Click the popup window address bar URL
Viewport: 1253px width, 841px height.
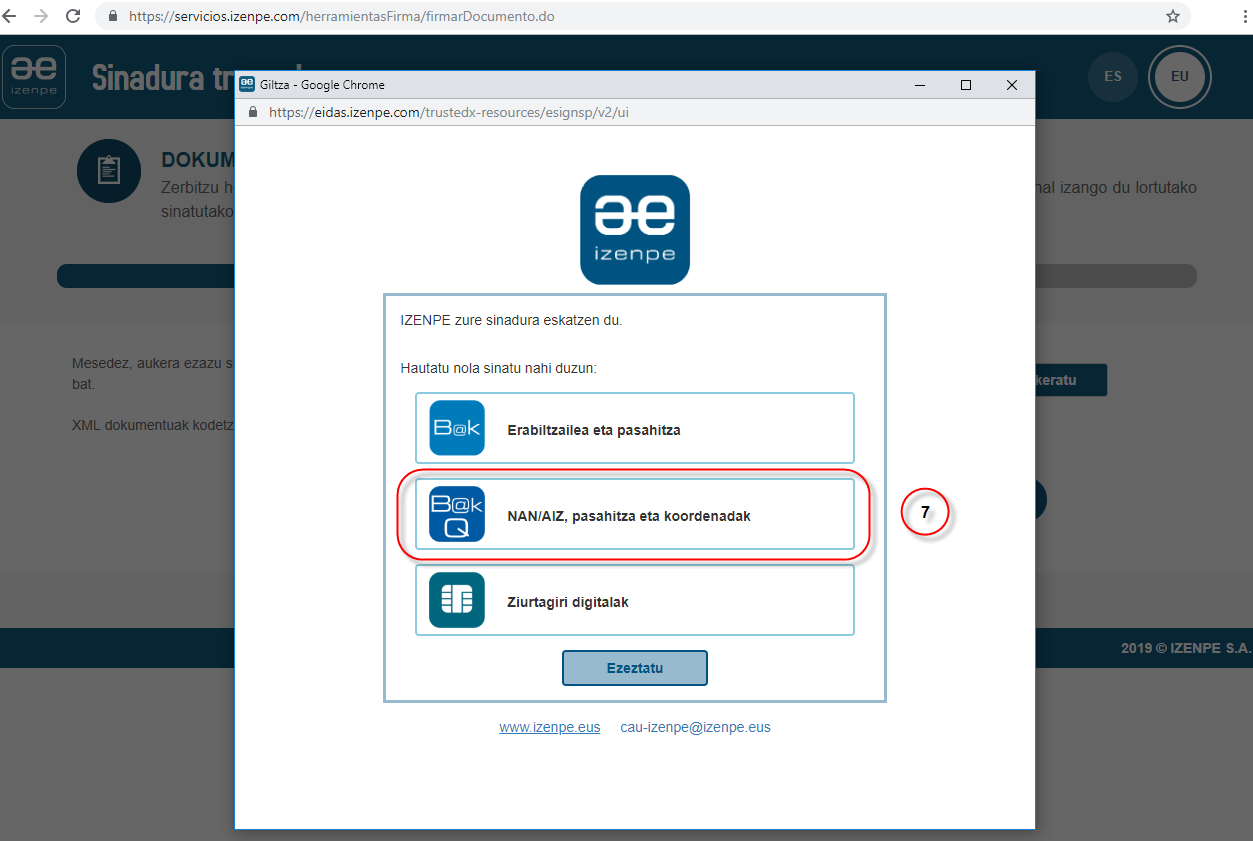[x=449, y=113]
